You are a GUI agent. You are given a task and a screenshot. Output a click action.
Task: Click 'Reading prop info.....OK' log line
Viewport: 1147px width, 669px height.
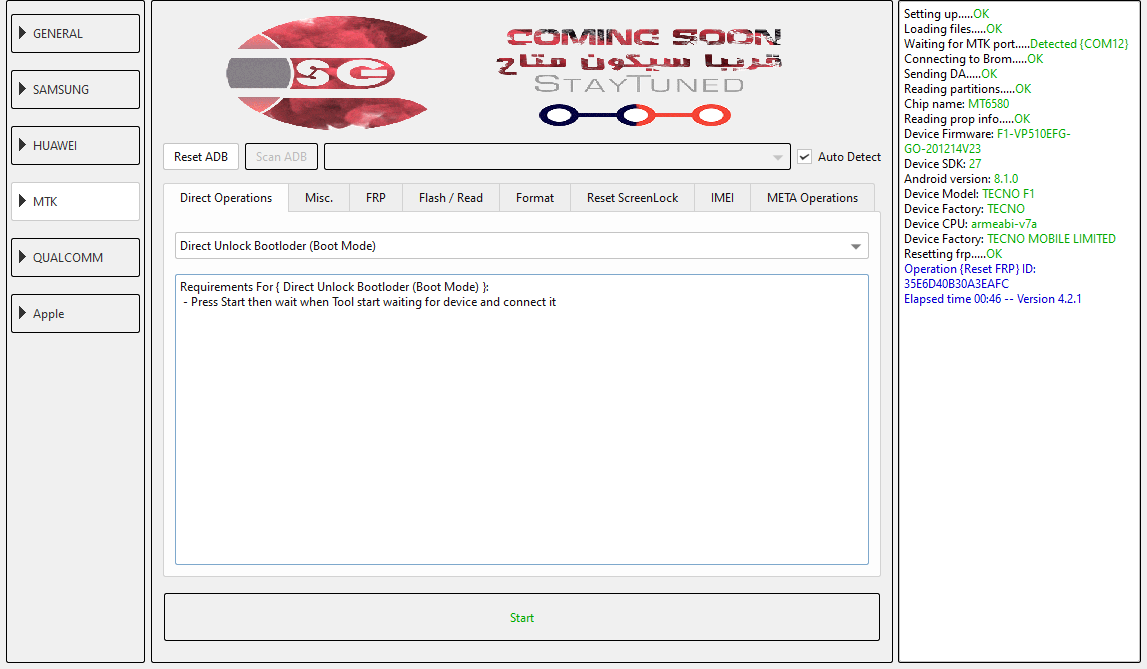tap(966, 119)
